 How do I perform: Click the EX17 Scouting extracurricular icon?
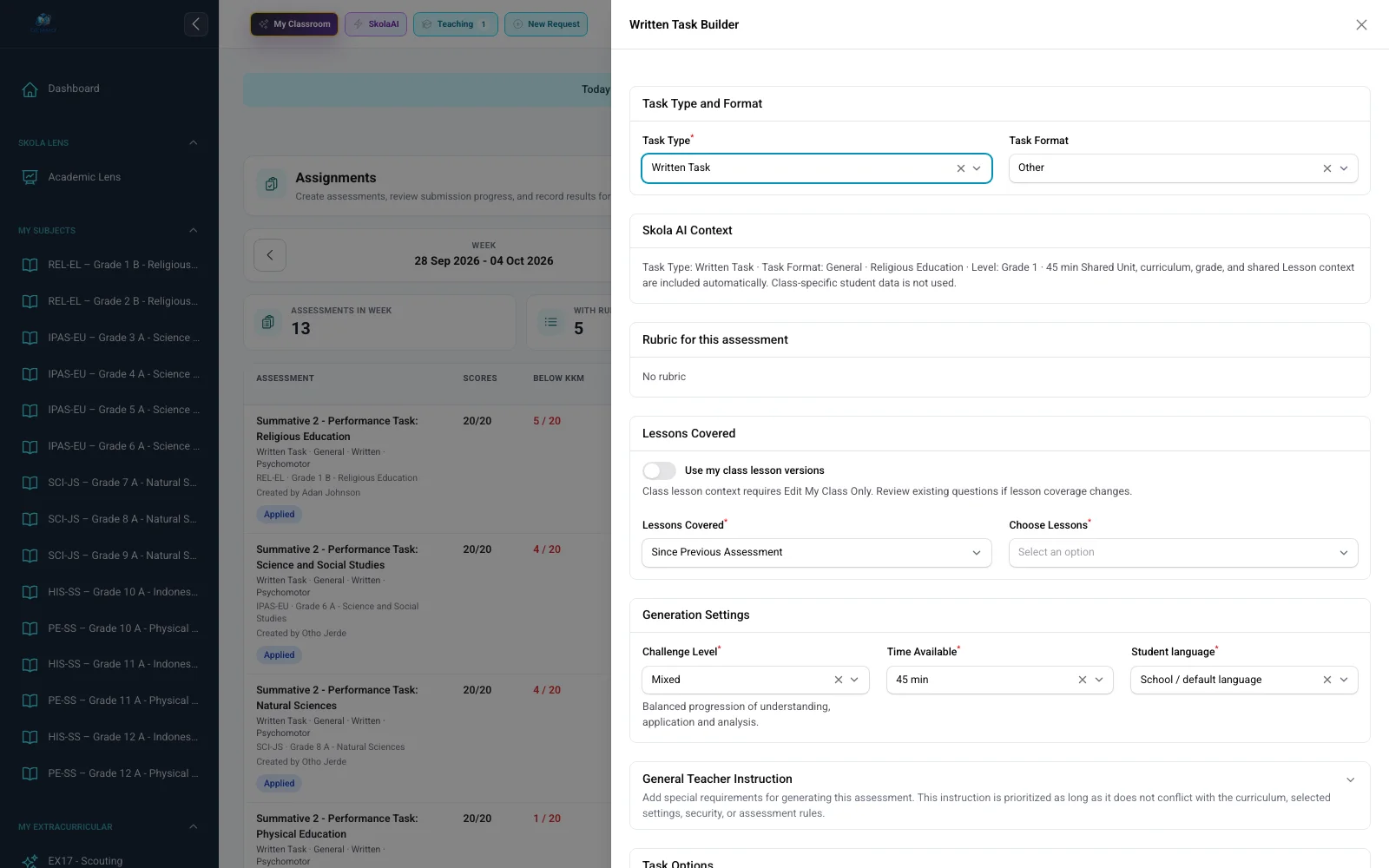point(30,861)
